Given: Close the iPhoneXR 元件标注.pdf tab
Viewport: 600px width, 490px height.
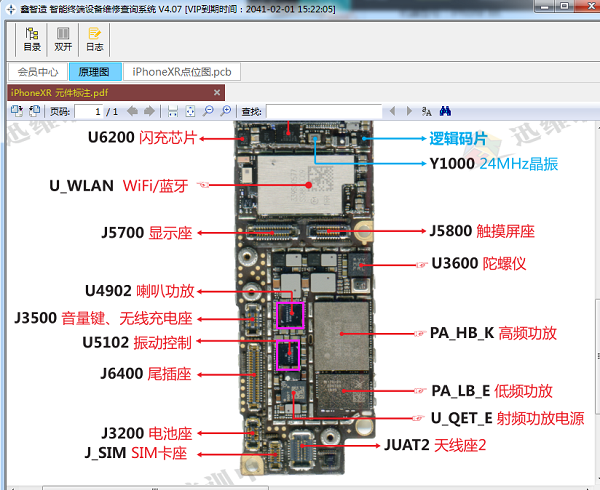Looking at the screenshot, I should pyautogui.click(x=217, y=93).
